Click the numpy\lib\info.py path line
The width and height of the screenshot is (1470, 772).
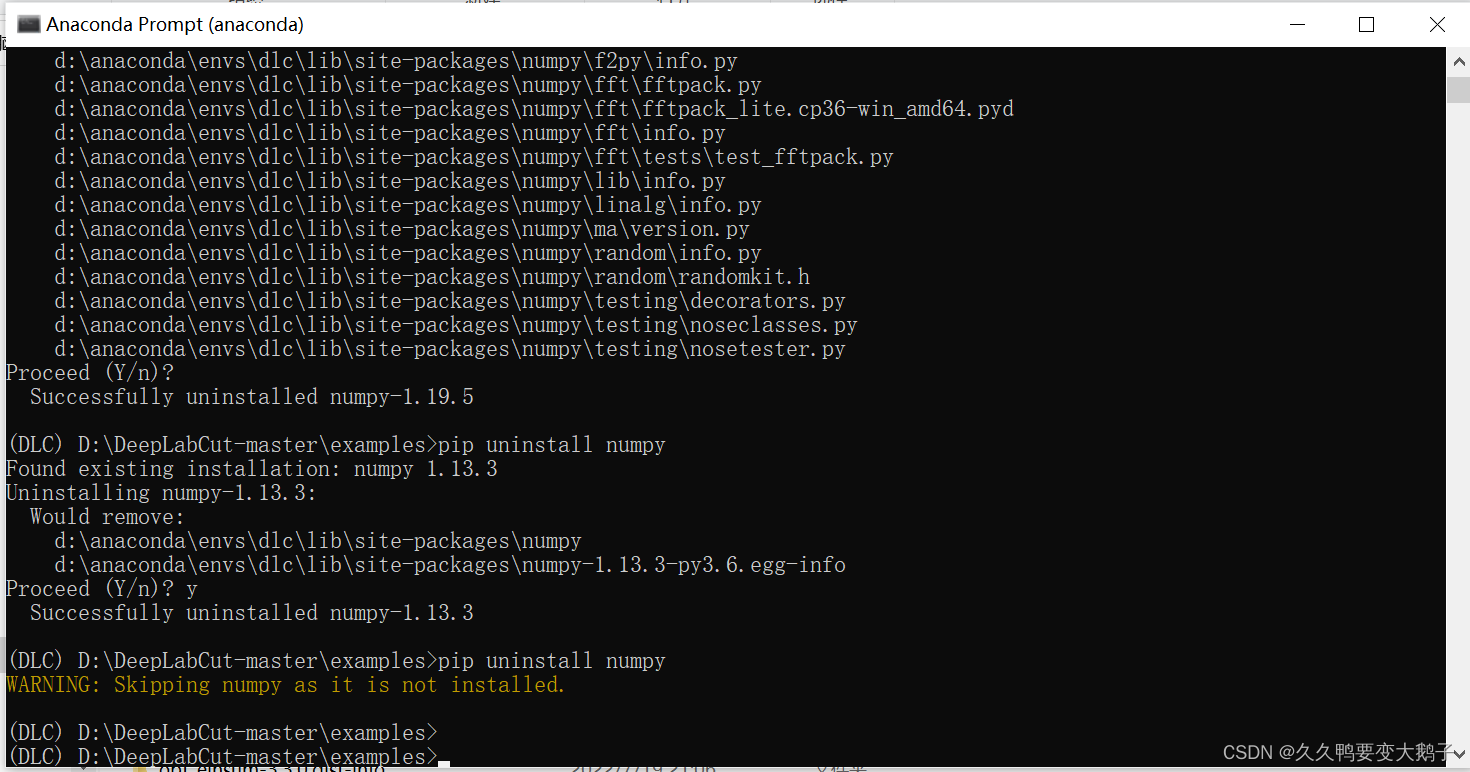tap(390, 181)
